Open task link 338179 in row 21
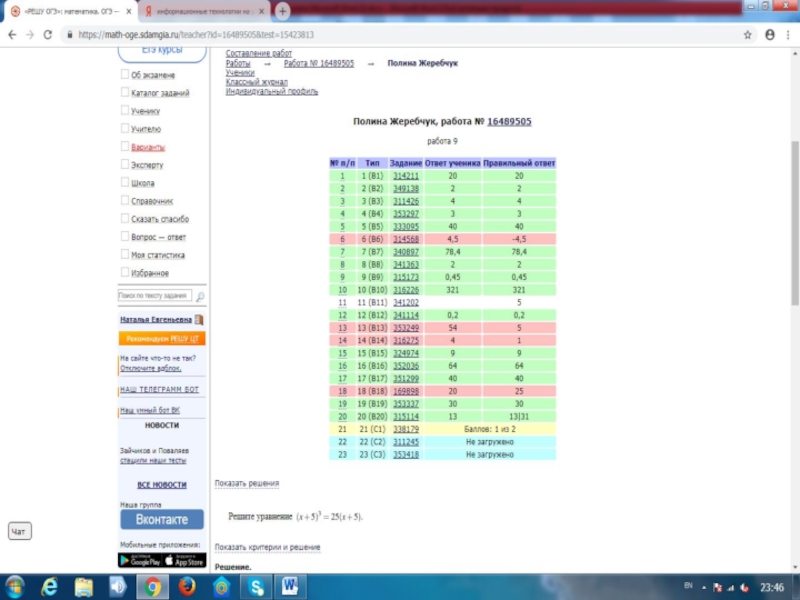The height and width of the screenshot is (600, 800). point(406,429)
